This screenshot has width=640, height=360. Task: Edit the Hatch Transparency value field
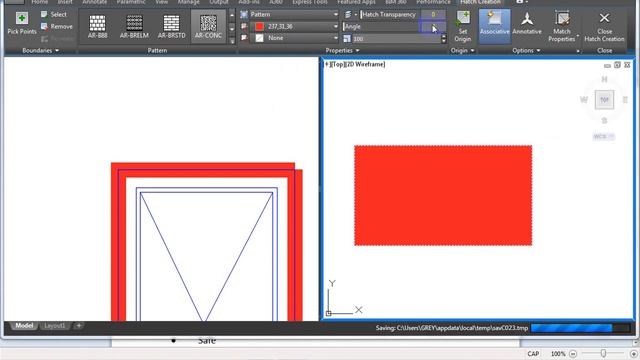tap(433, 14)
